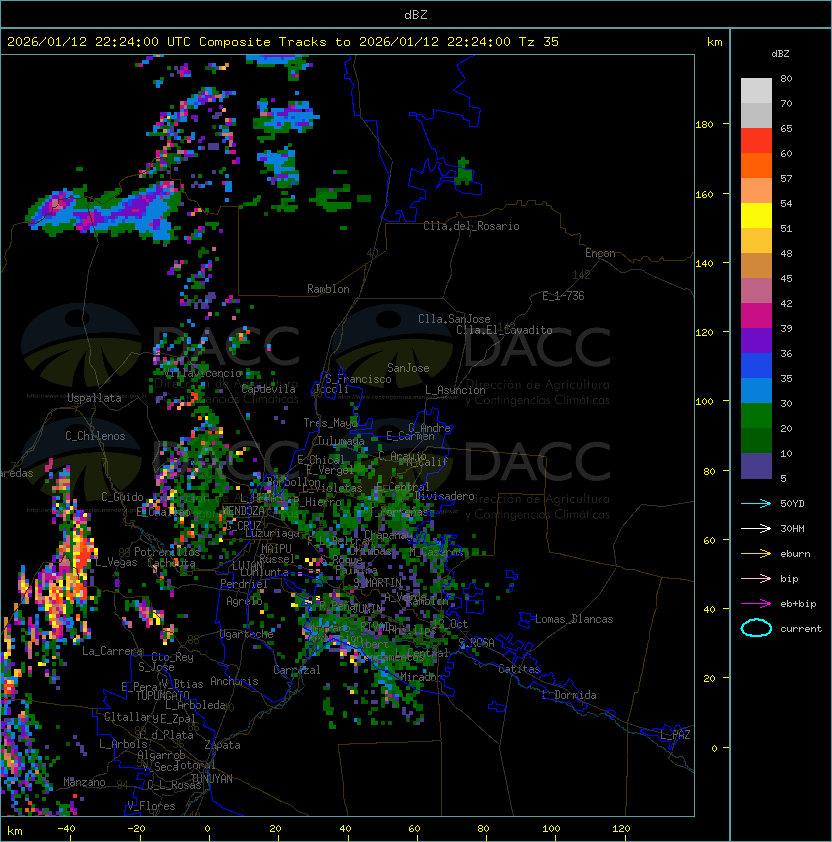The height and width of the screenshot is (842, 832).
Task: Click the 'Cto_Rey' map label
Action: pos(172,657)
